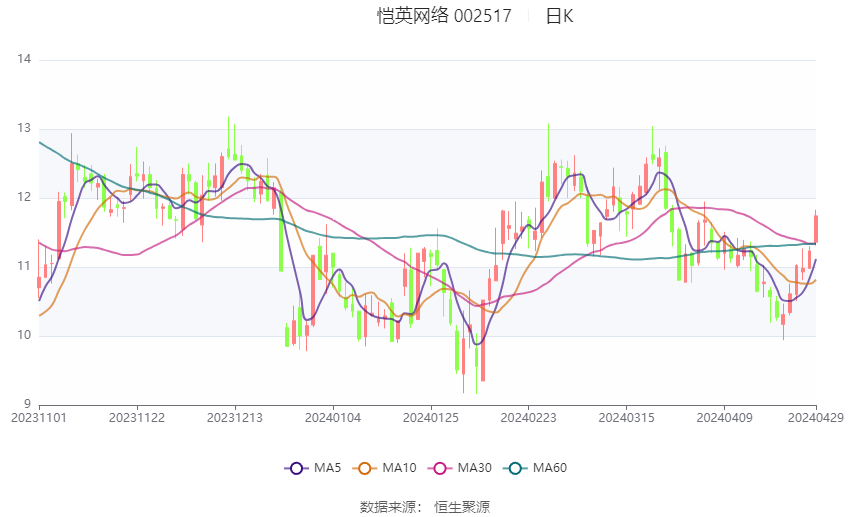Click the 20240429 x-axis date label
The image size is (850, 517).
click(x=815, y=418)
